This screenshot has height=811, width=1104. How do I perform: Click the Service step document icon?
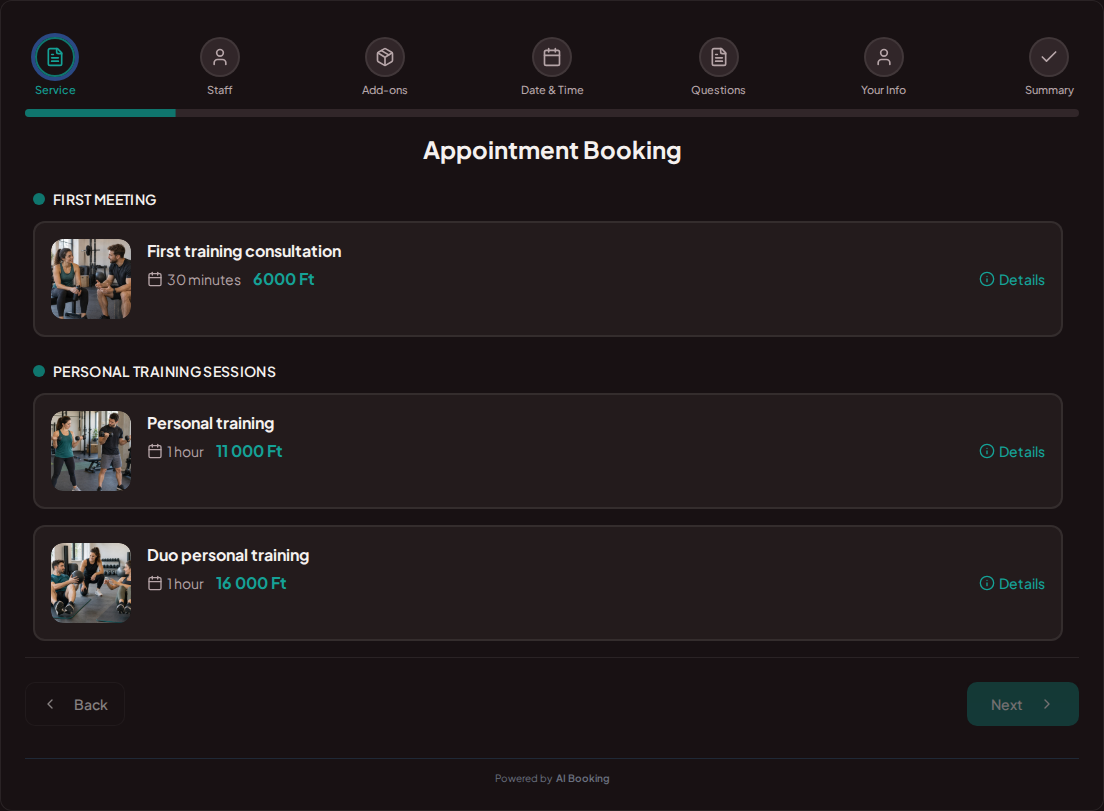(55, 57)
